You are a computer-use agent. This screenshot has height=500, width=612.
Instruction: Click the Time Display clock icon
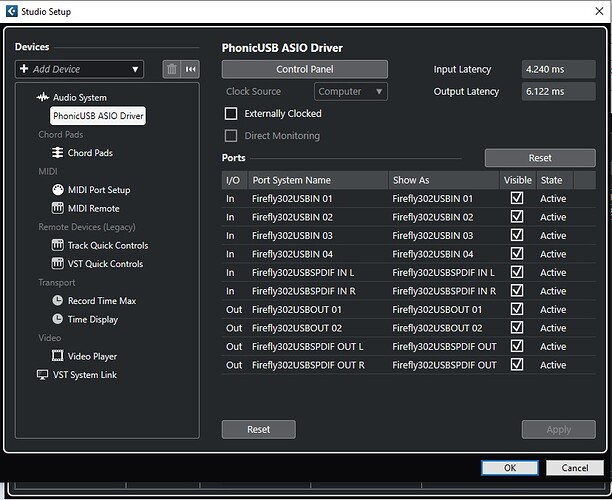[x=57, y=319]
